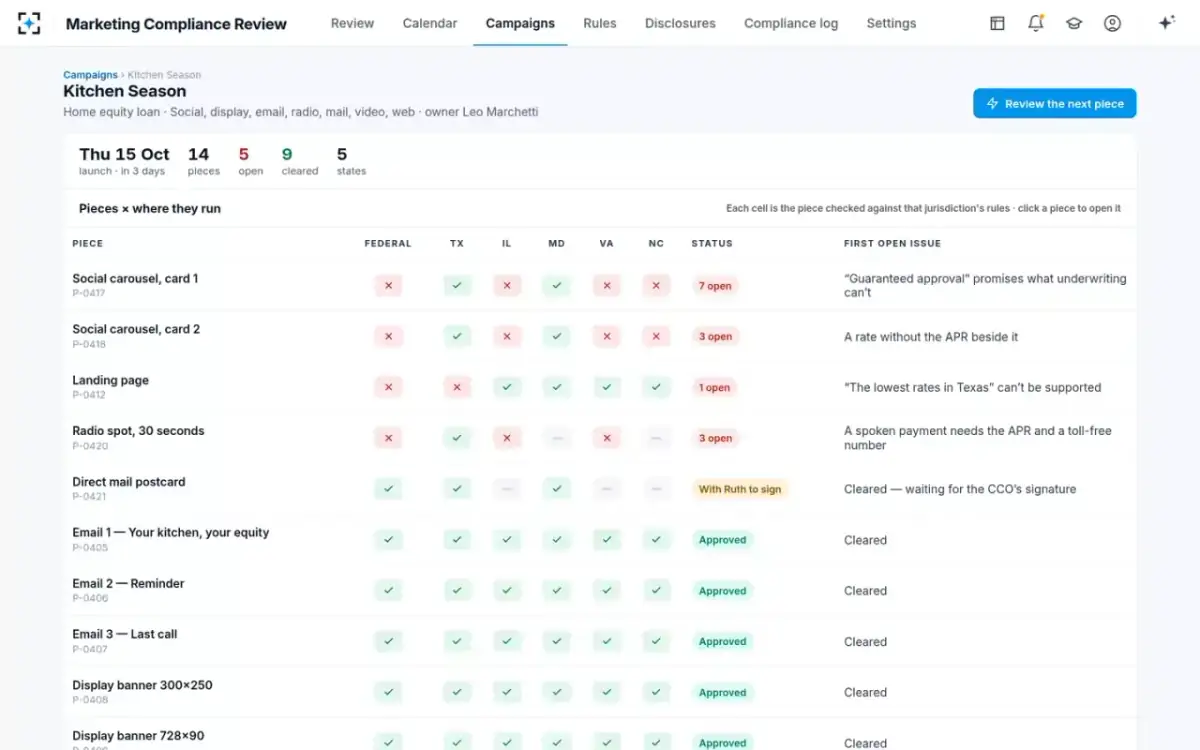Switch to the Calendar tab
The width and height of the screenshot is (1200, 750).
click(430, 23)
